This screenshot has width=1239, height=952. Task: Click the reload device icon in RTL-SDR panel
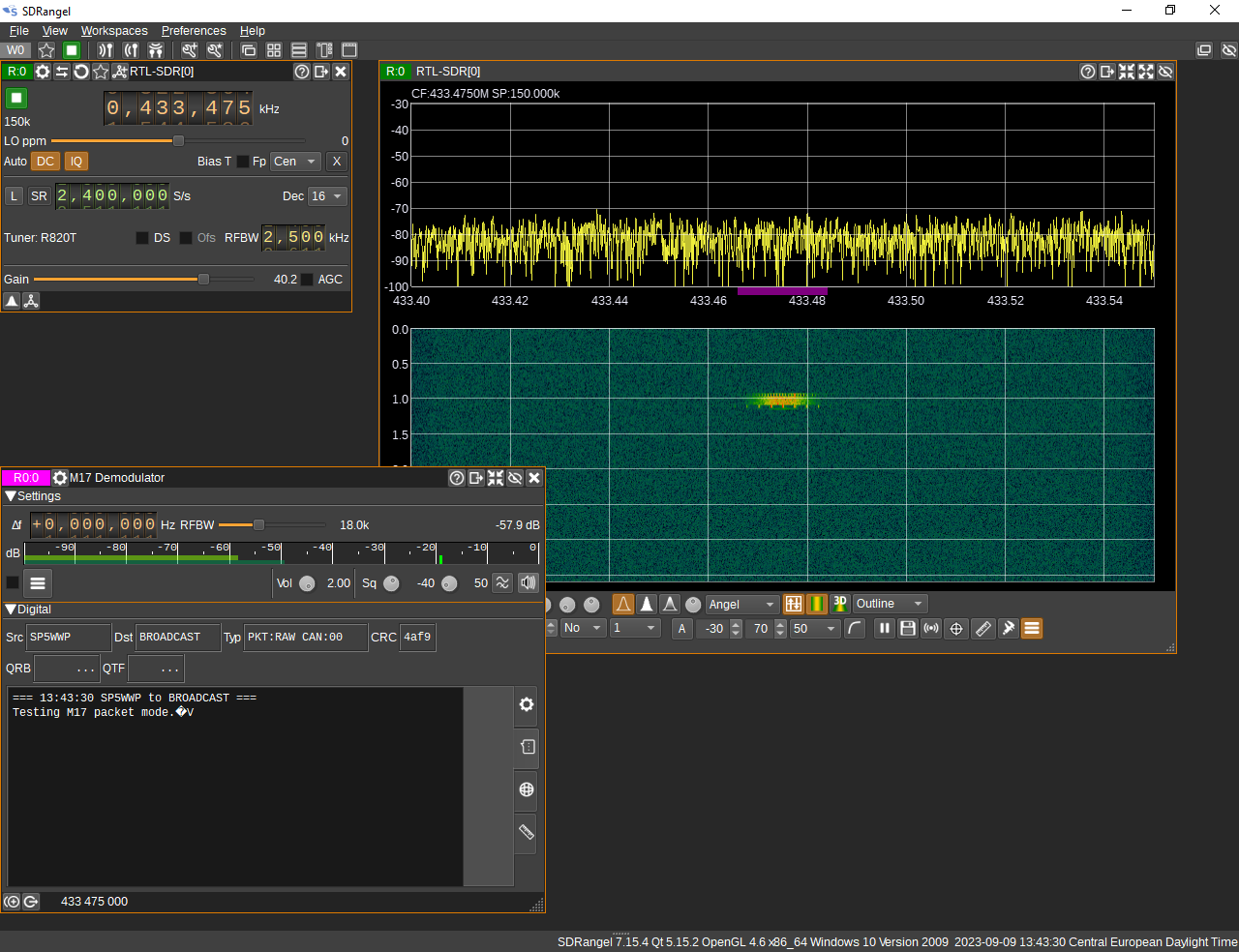tap(81, 72)
